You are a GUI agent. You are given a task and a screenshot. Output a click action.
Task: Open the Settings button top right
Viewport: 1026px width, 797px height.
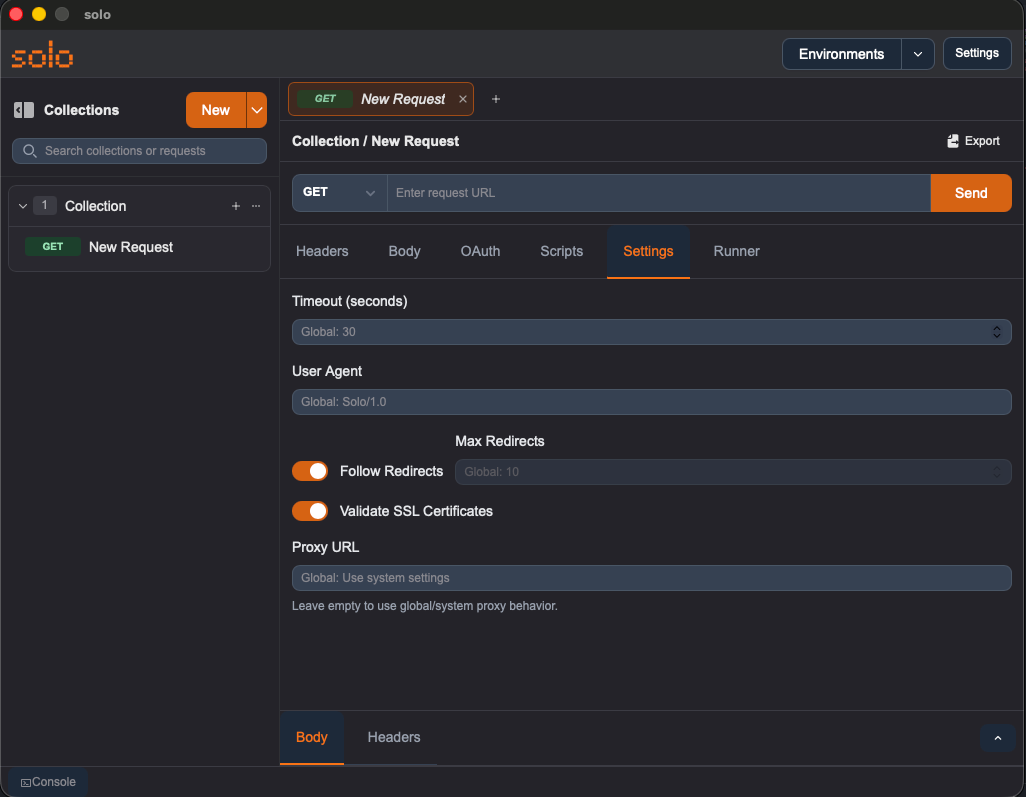(x=977, y=53)
